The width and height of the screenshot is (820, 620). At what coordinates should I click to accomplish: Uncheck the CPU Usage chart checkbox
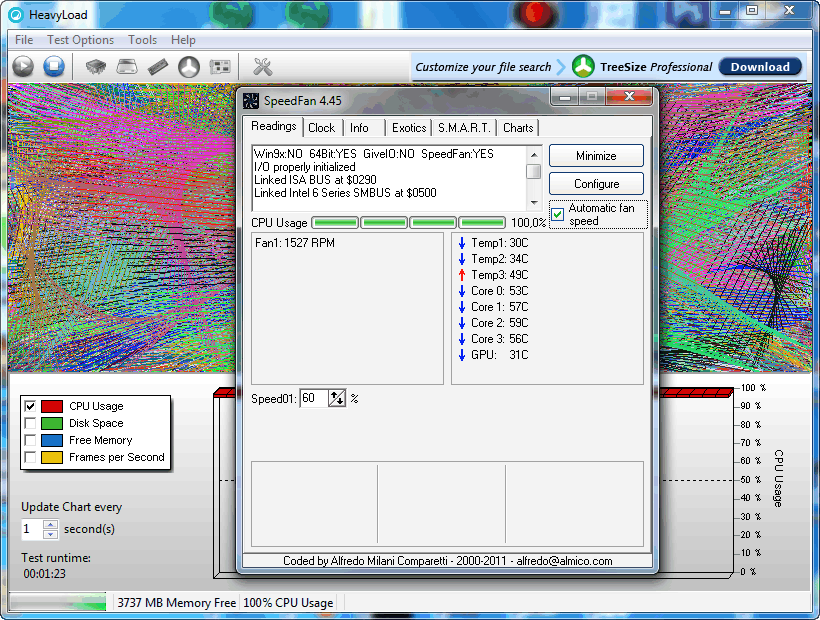30,407
